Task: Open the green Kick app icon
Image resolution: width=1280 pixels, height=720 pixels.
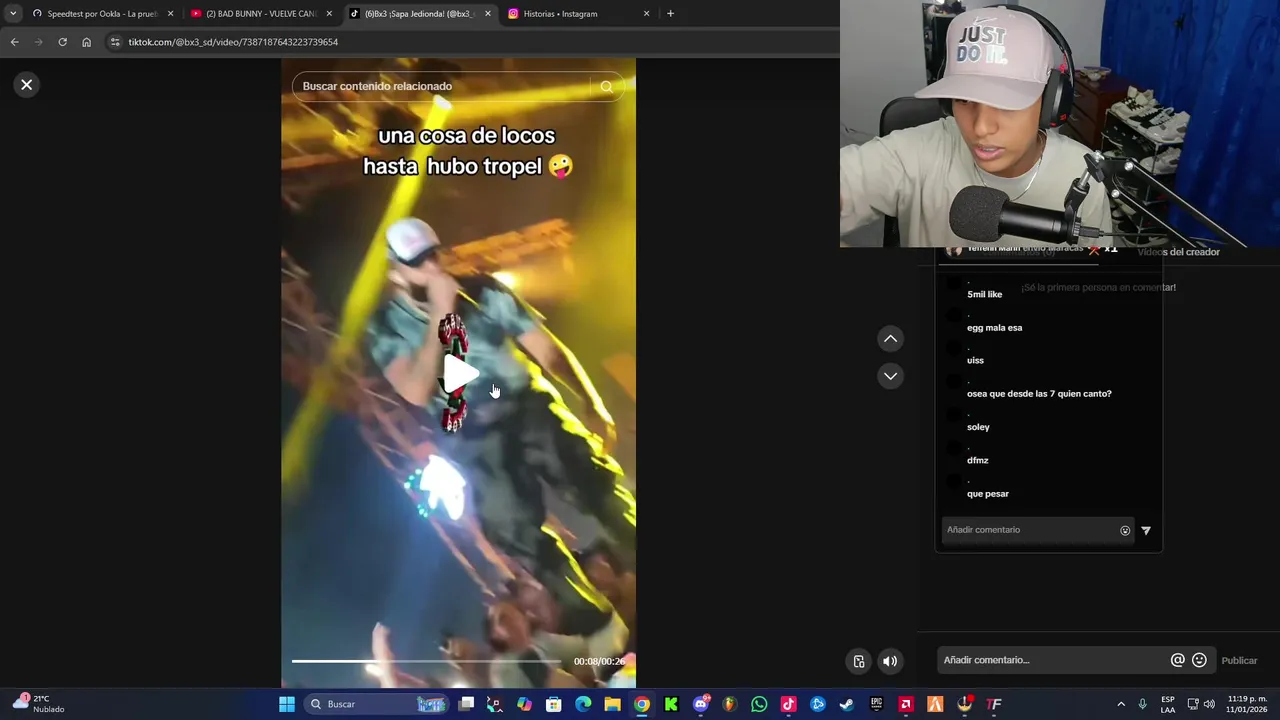Action: (671, 704)
